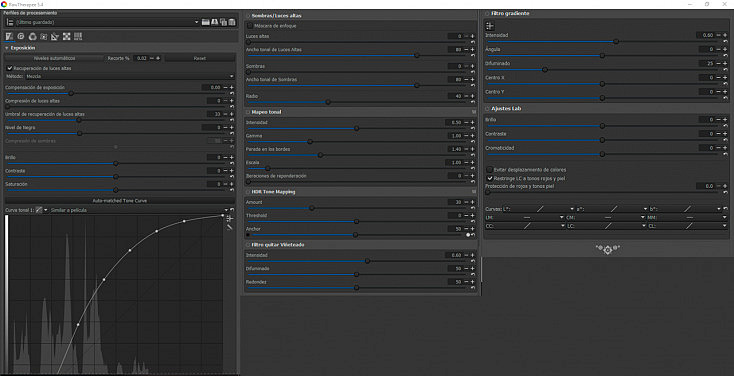Increase the Recorte % value

(x=158, y=58)
